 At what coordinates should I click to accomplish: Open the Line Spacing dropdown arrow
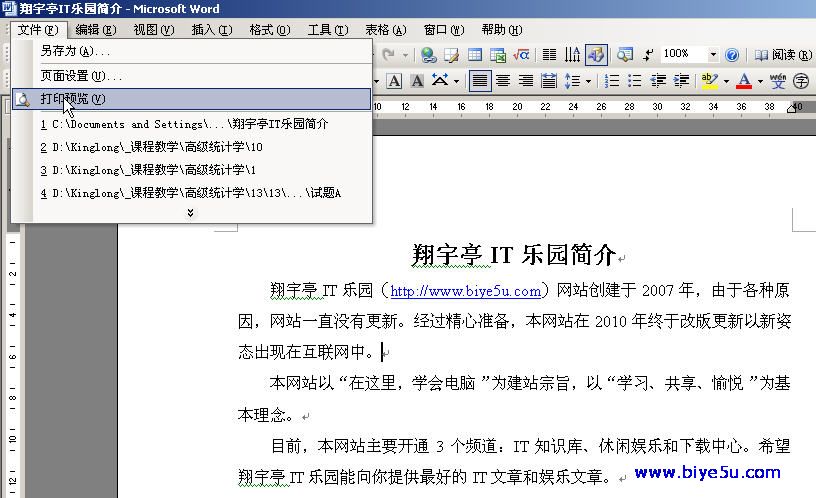click(589, 81)
